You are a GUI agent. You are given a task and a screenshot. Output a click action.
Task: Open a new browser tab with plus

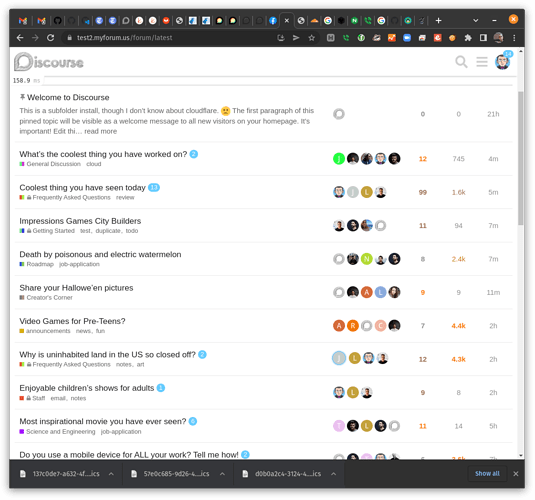438,20
